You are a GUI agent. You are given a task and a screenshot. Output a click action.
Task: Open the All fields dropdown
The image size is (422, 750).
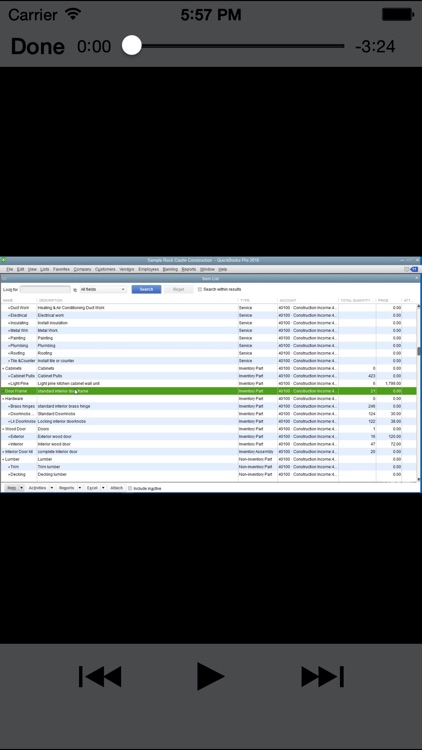click(103, 289)
